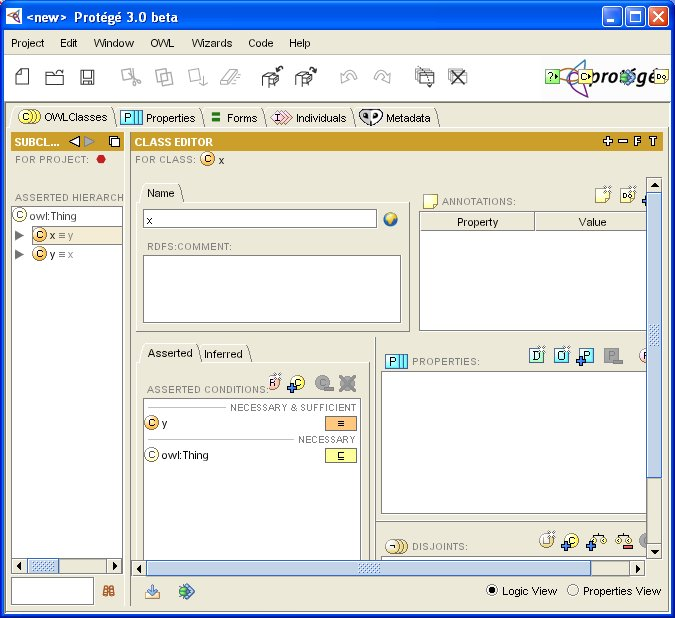Switch to the Properties tab
675x618 pixels.
pos(158,117)
